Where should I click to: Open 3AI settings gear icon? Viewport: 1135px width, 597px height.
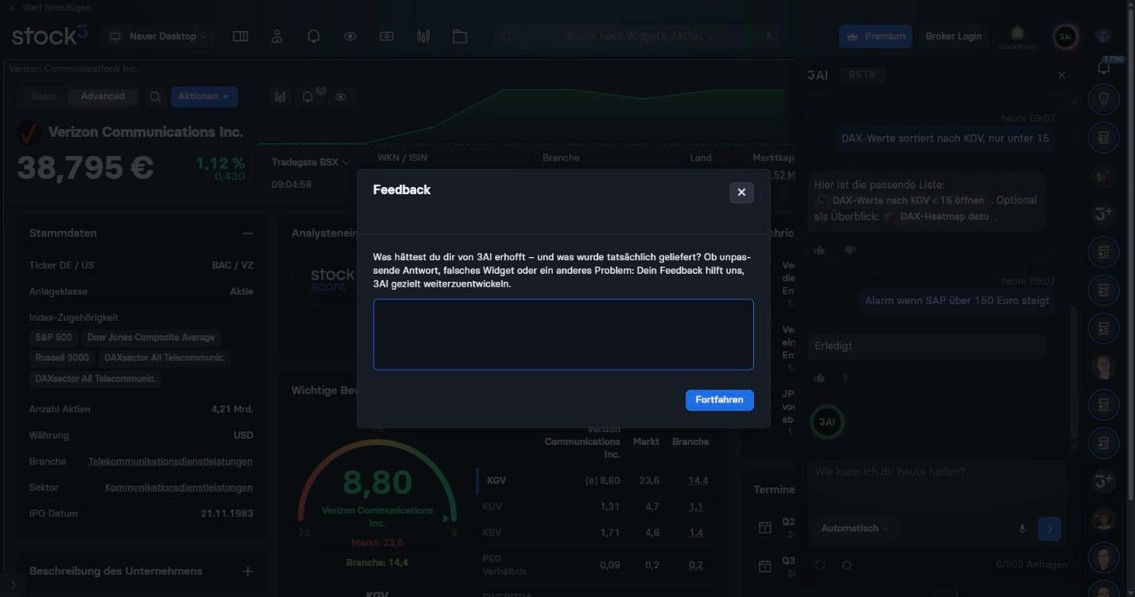(x=846, y=564)
